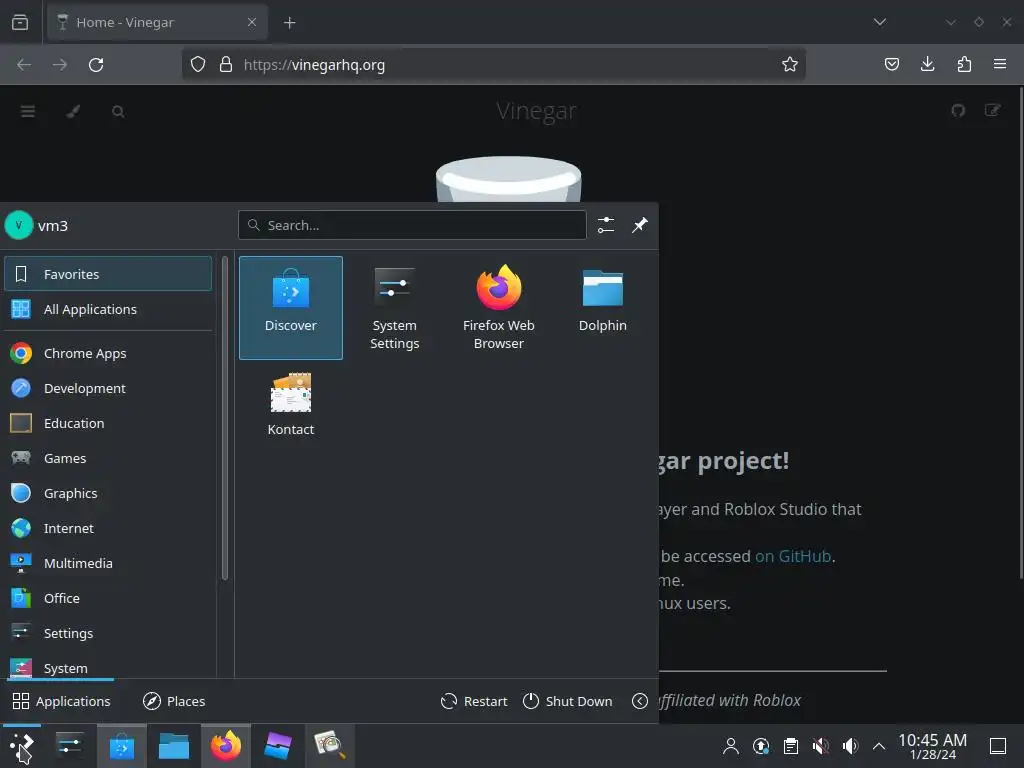
Task: Open System Settings from the taskbar
Action: (69, 746)
